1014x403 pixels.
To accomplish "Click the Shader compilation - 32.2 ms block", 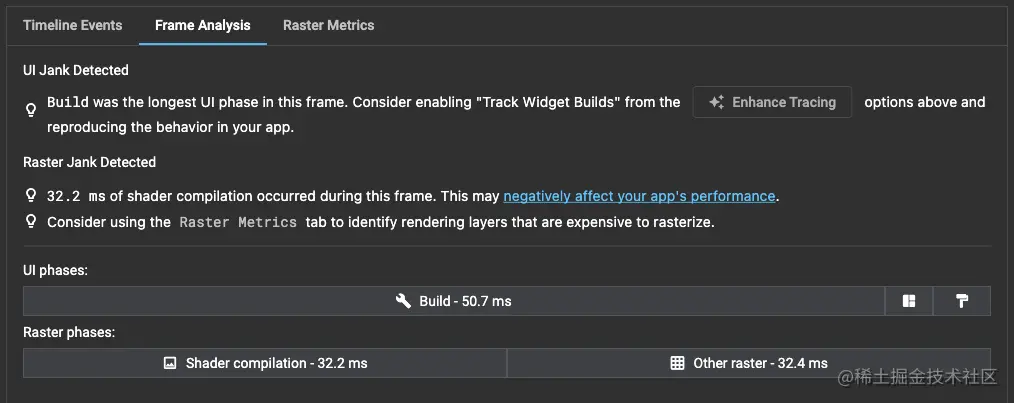I will pos(264,363).
